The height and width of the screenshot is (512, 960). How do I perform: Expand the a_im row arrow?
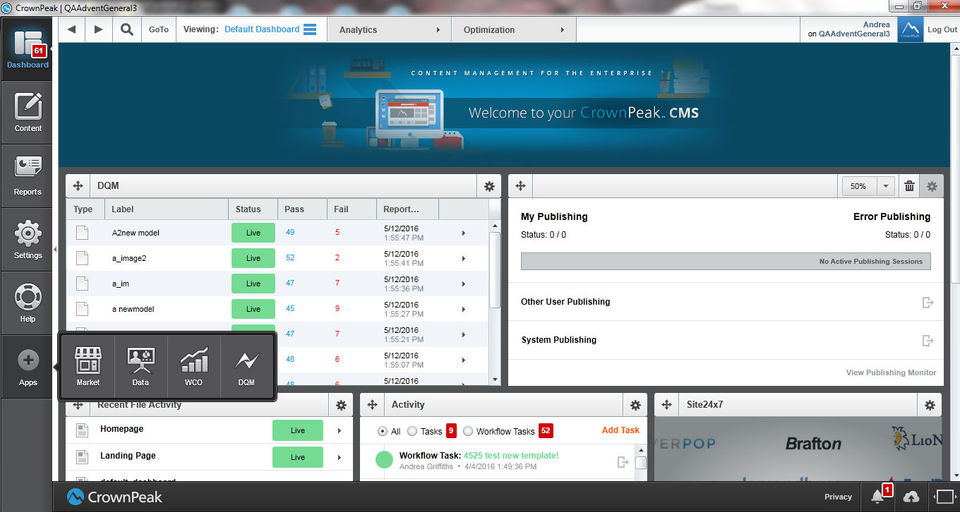[x=463, y=284]
